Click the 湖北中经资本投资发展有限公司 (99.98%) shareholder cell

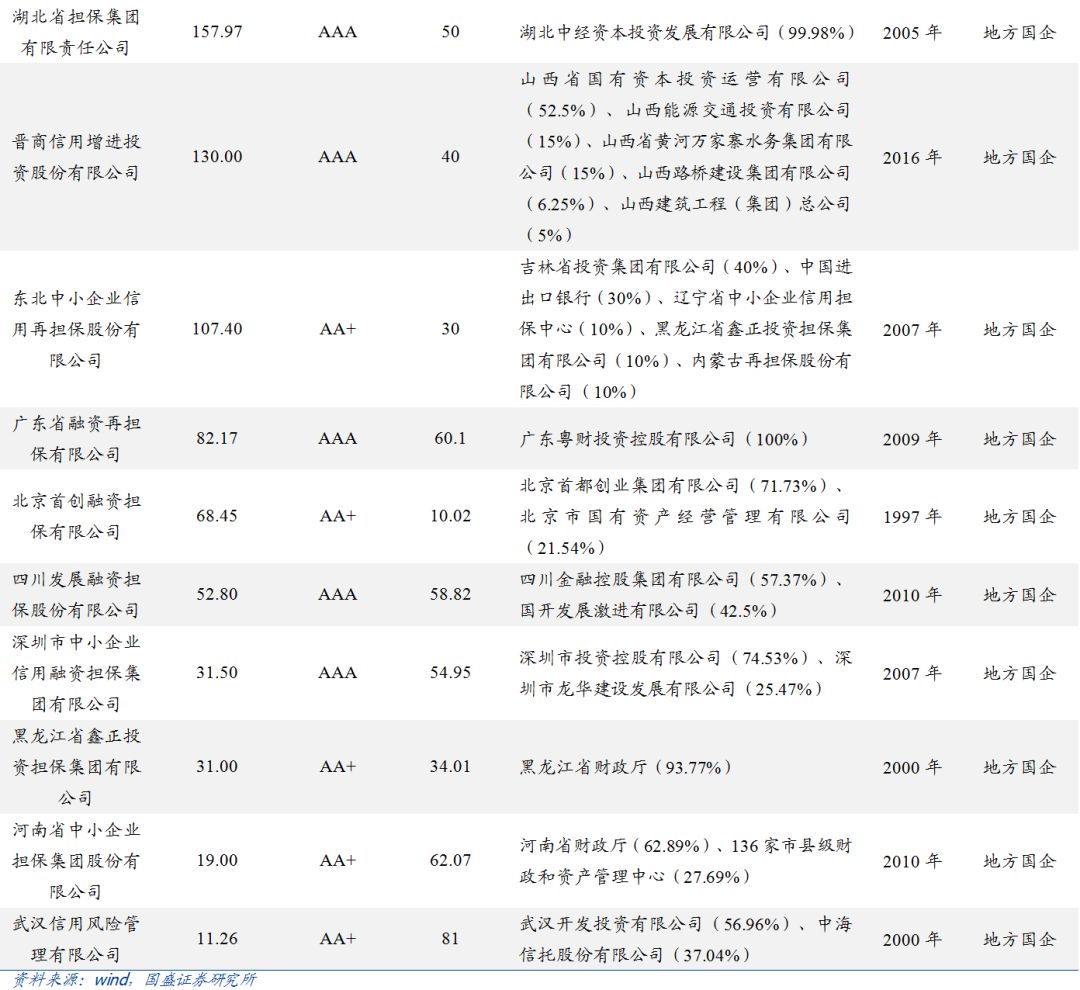click(687, 32)
